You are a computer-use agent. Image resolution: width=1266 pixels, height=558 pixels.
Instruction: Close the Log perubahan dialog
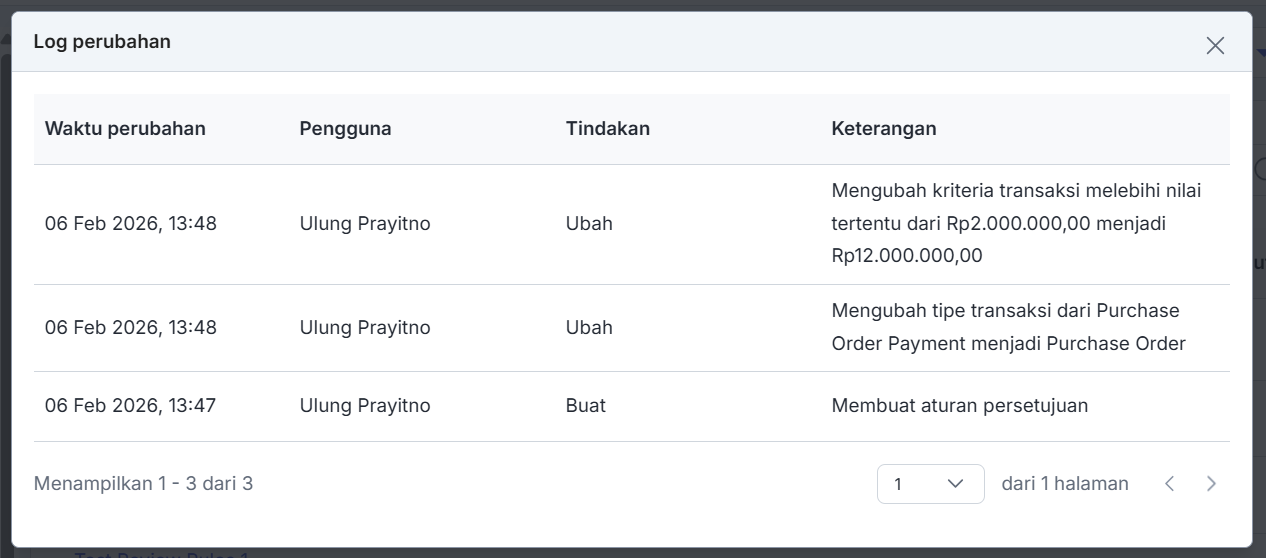point(1215,45)
